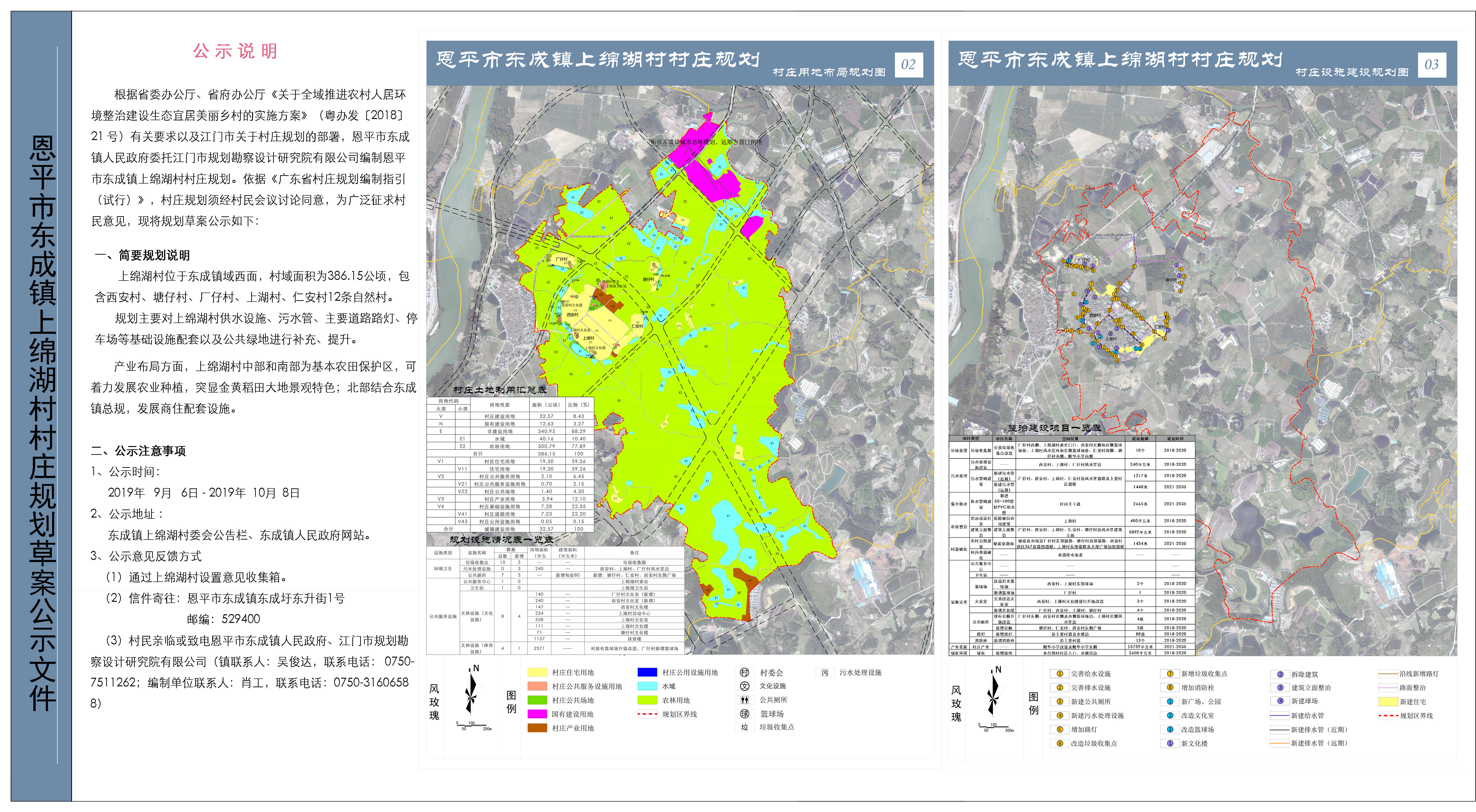Click legend marker 2 完善排水设施
The height and width of the screenshot is (812, 1476).
[x=1060, y=688]
